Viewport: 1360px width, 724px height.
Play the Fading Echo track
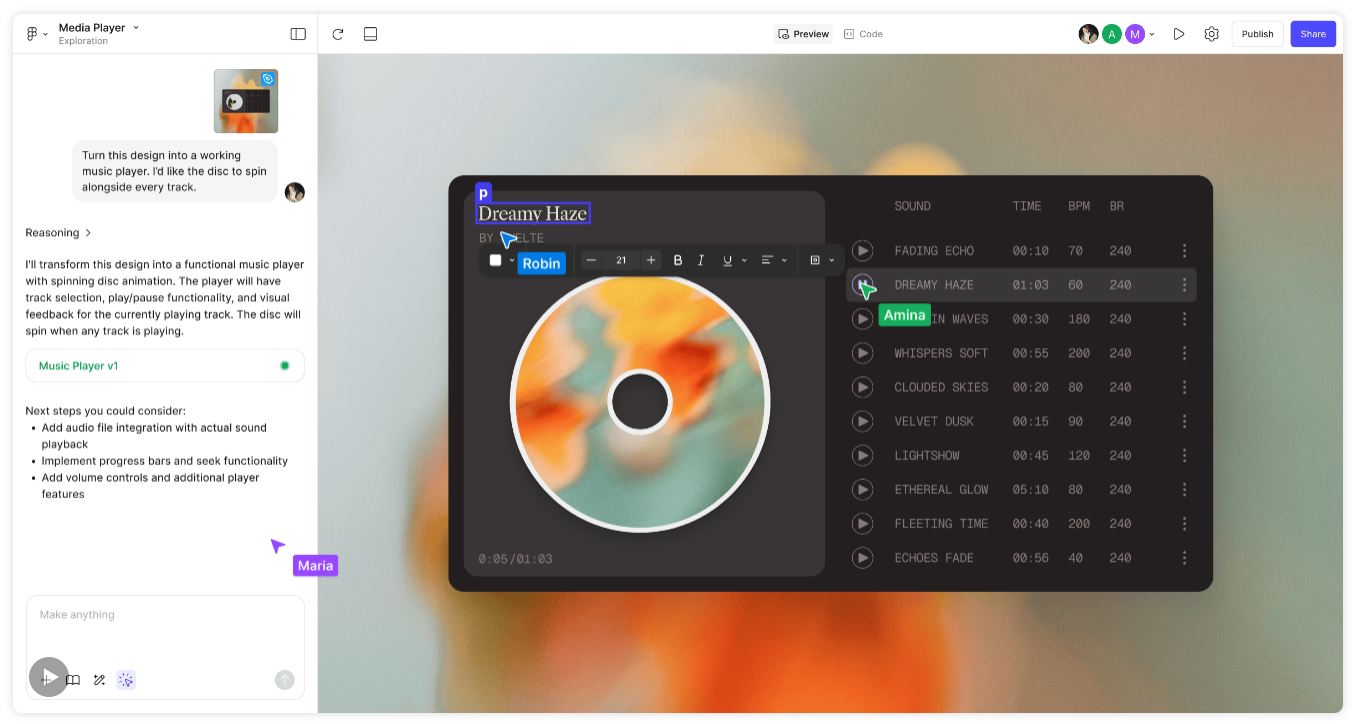point(862,250)
